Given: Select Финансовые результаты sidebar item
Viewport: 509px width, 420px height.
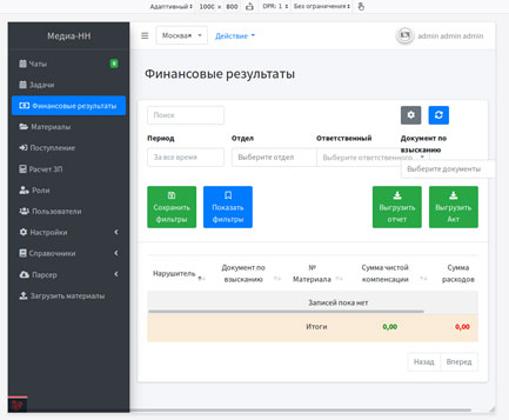Looking at the screenshot, I should click(69, 106).
